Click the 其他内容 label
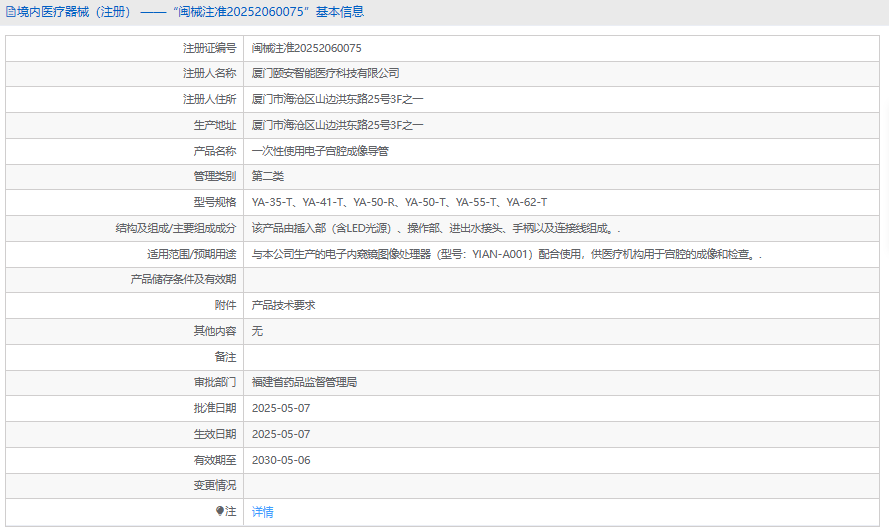The height and width of the screenshot is (530, 889). point(215,331)
